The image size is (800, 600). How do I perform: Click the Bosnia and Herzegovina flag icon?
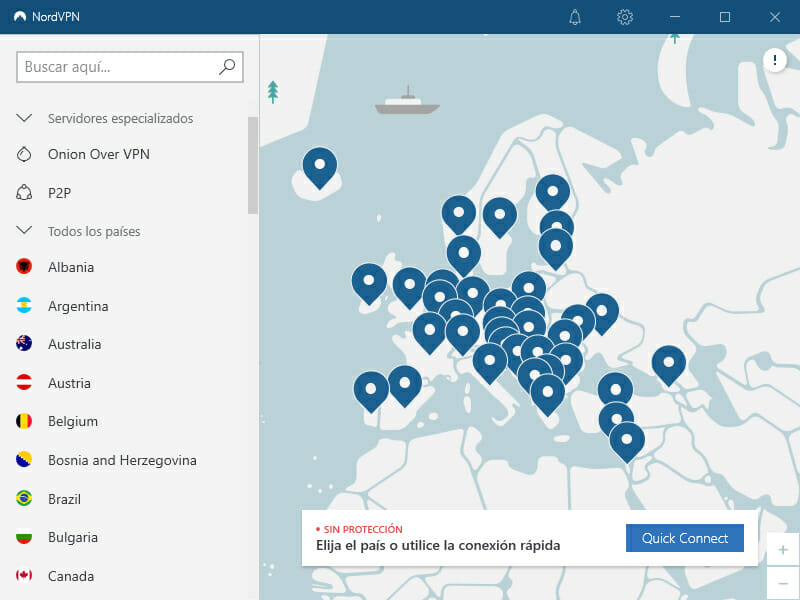[24, 460]
